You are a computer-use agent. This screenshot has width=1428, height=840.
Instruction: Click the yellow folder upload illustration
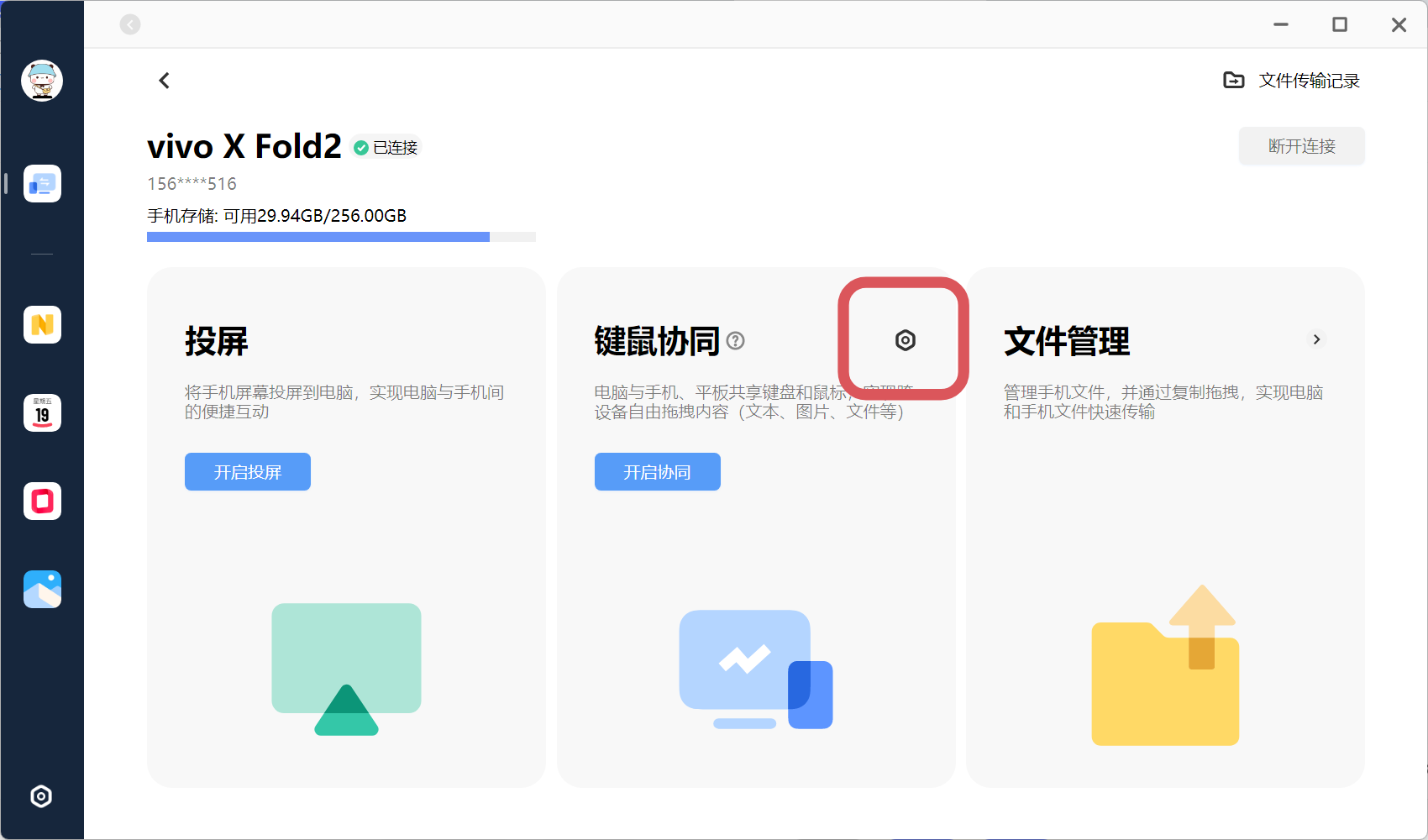point(1165,665)
